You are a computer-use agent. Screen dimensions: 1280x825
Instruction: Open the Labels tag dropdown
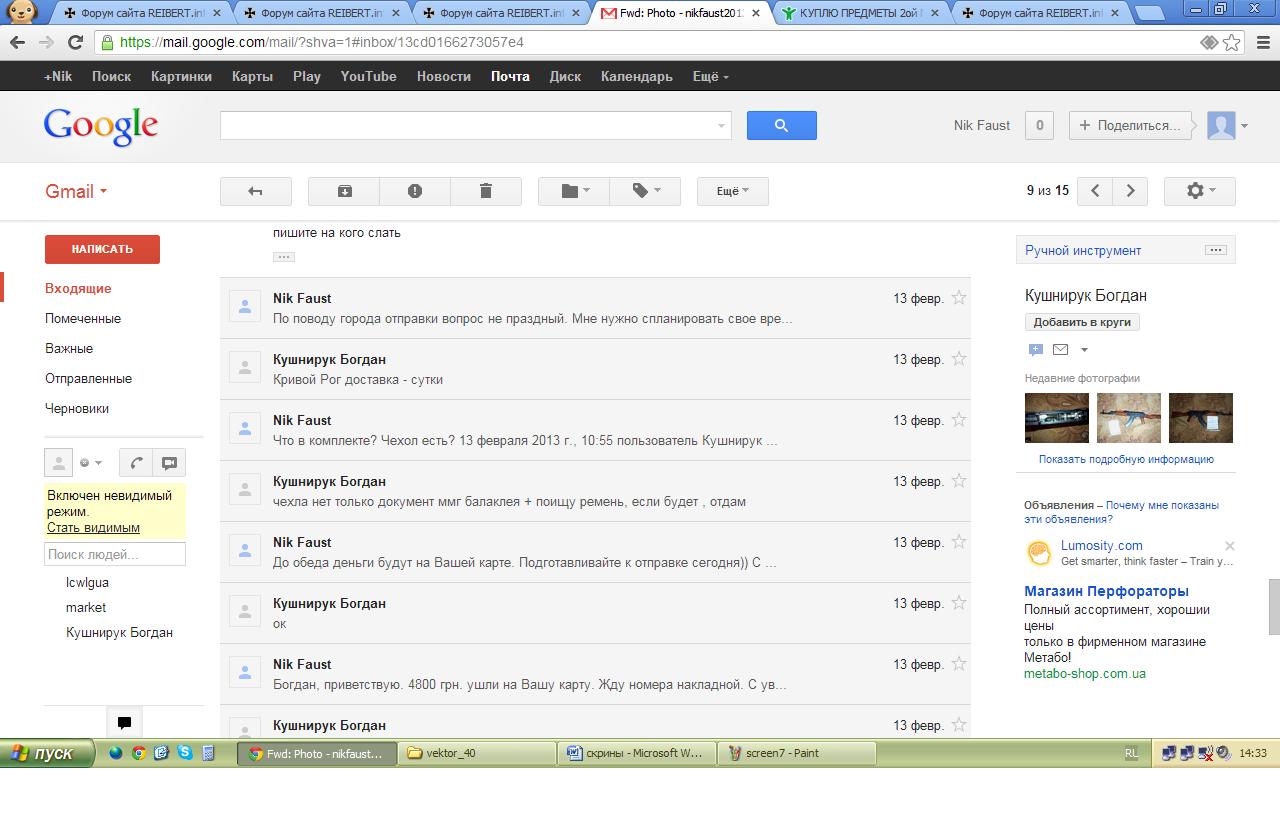pyautogui.click(x=645, y=191)
